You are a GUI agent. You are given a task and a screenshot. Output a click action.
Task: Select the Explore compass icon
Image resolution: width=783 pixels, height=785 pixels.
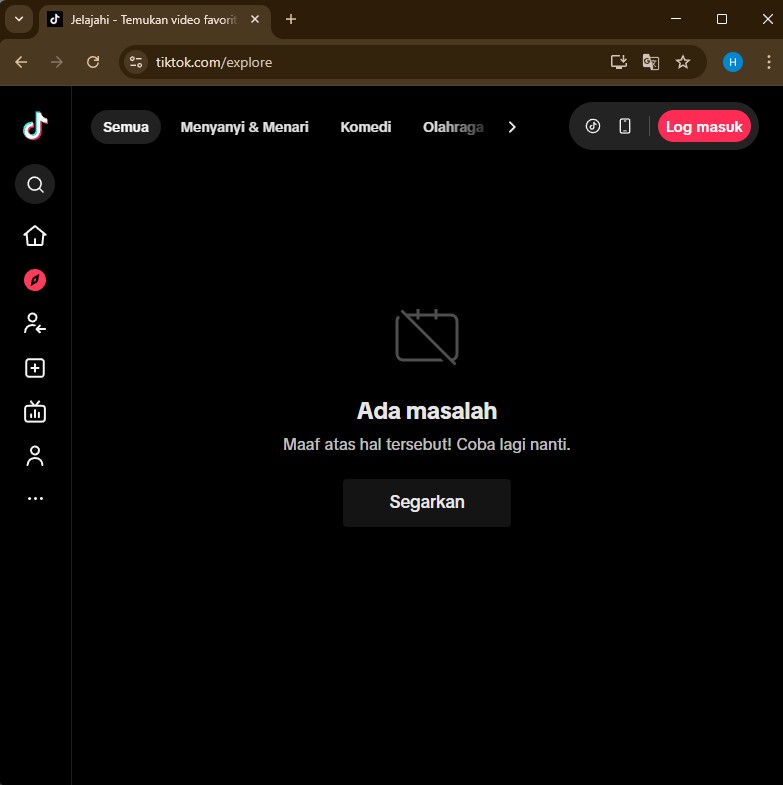coord(35,280)
